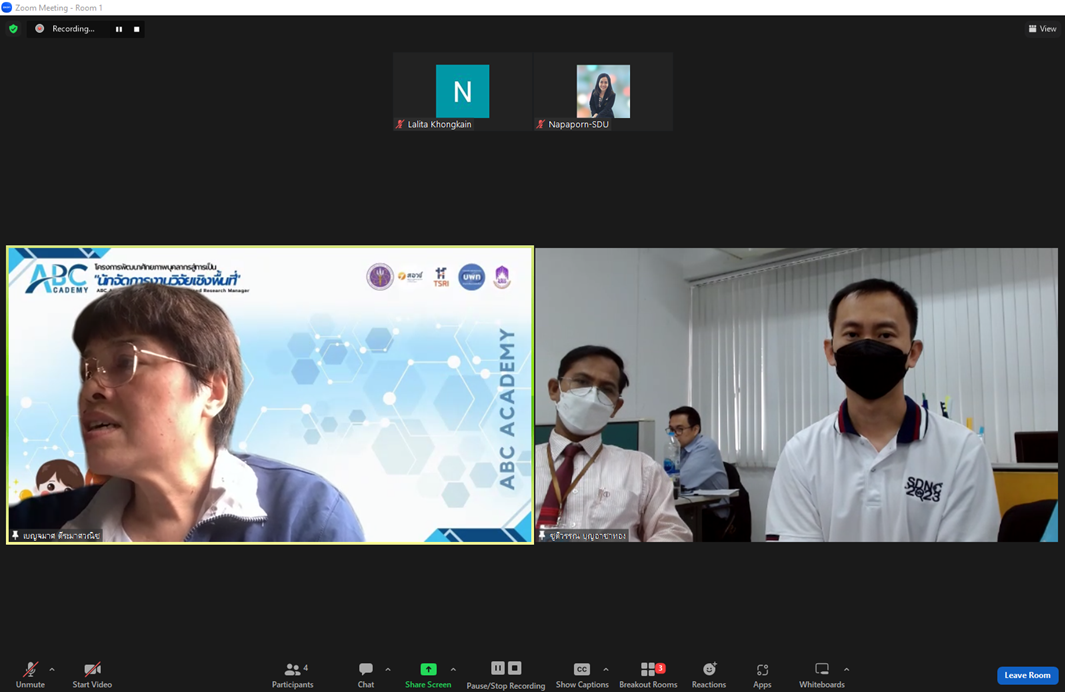
Task: Click the green encryption shield icon
Action: click(x=13, y=29)
